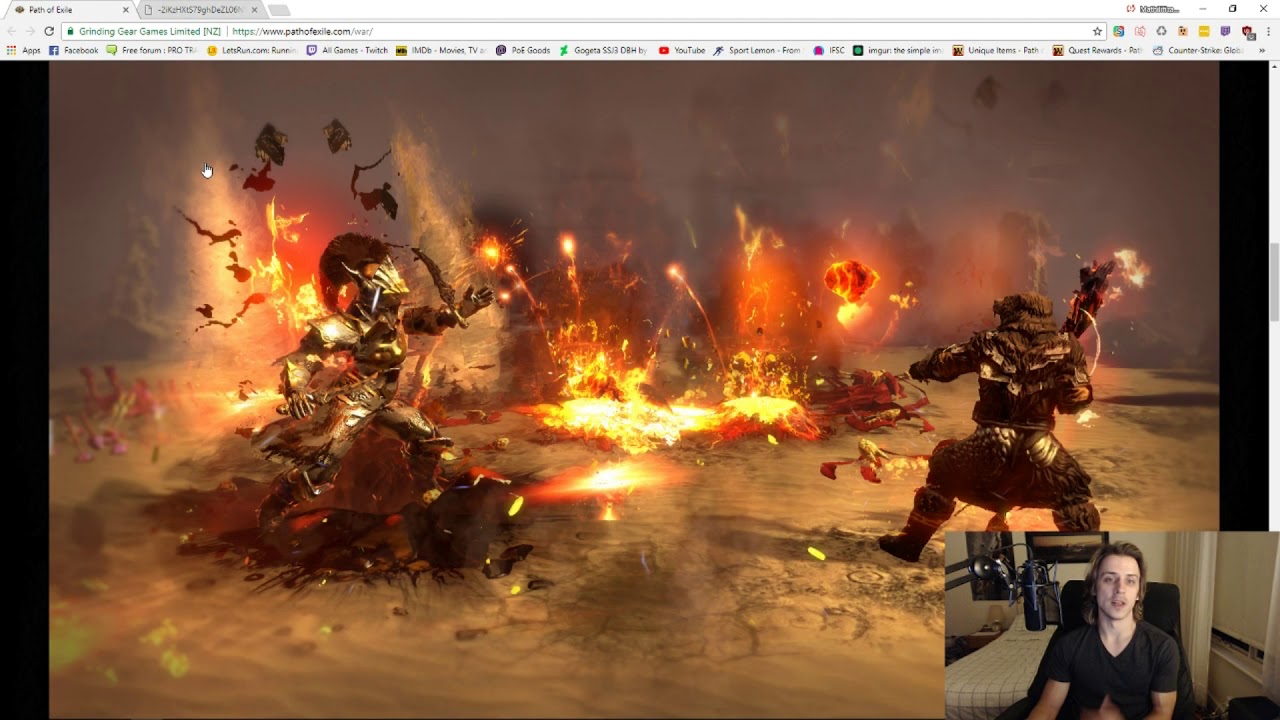Image resolution: width=1280 pixels, height=720 pixels.
Task: Open the YouTube bookmark
Action: click(x=682, y=50)
